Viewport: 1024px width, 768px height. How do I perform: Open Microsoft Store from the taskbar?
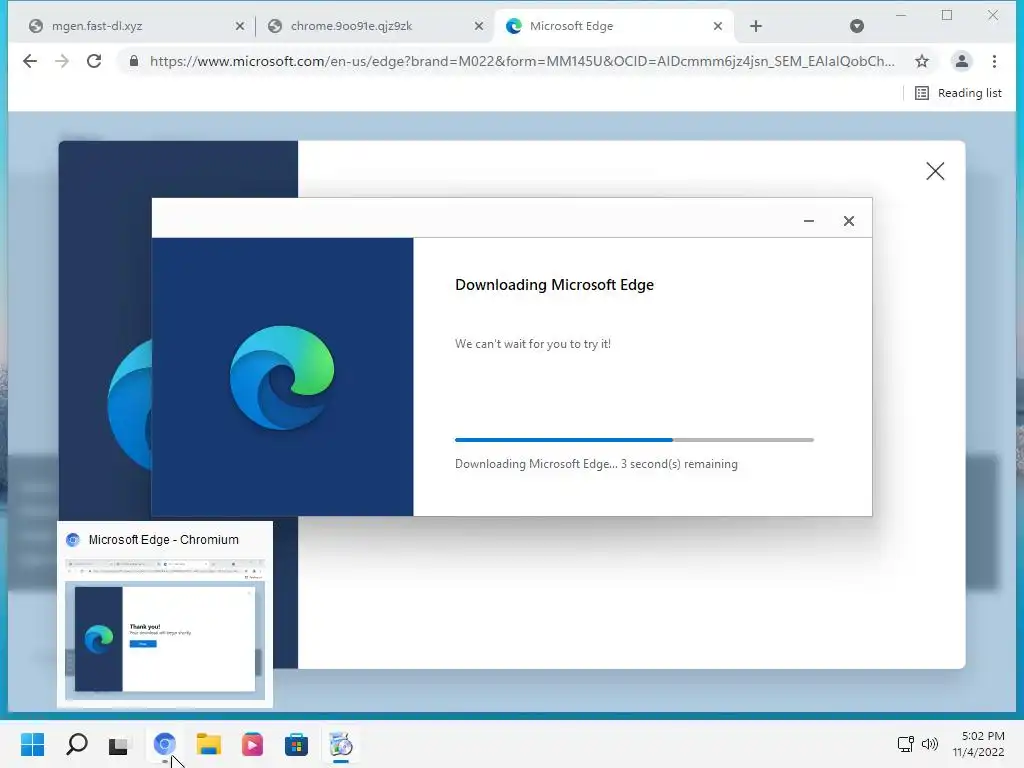tap(296, 744)
